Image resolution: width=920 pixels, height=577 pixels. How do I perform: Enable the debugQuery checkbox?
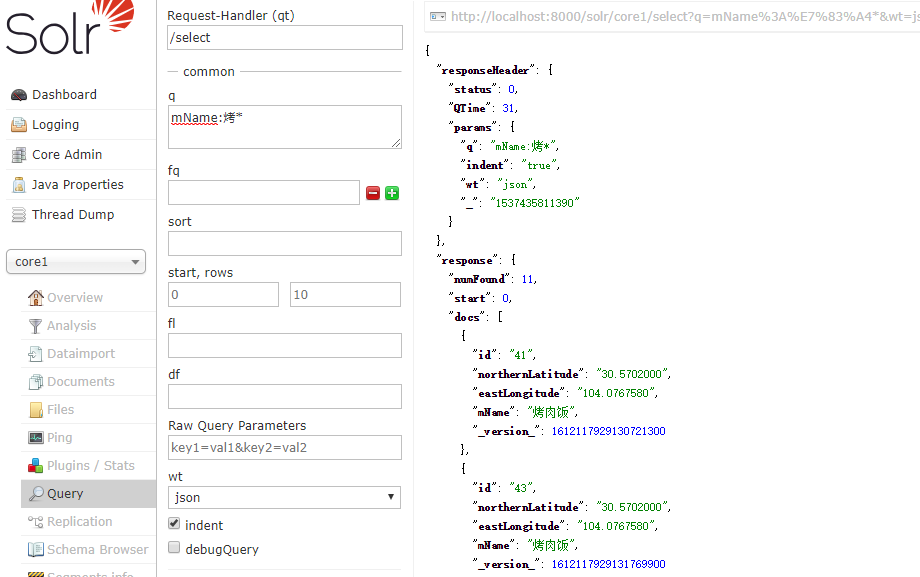click(x=174, y=548)
